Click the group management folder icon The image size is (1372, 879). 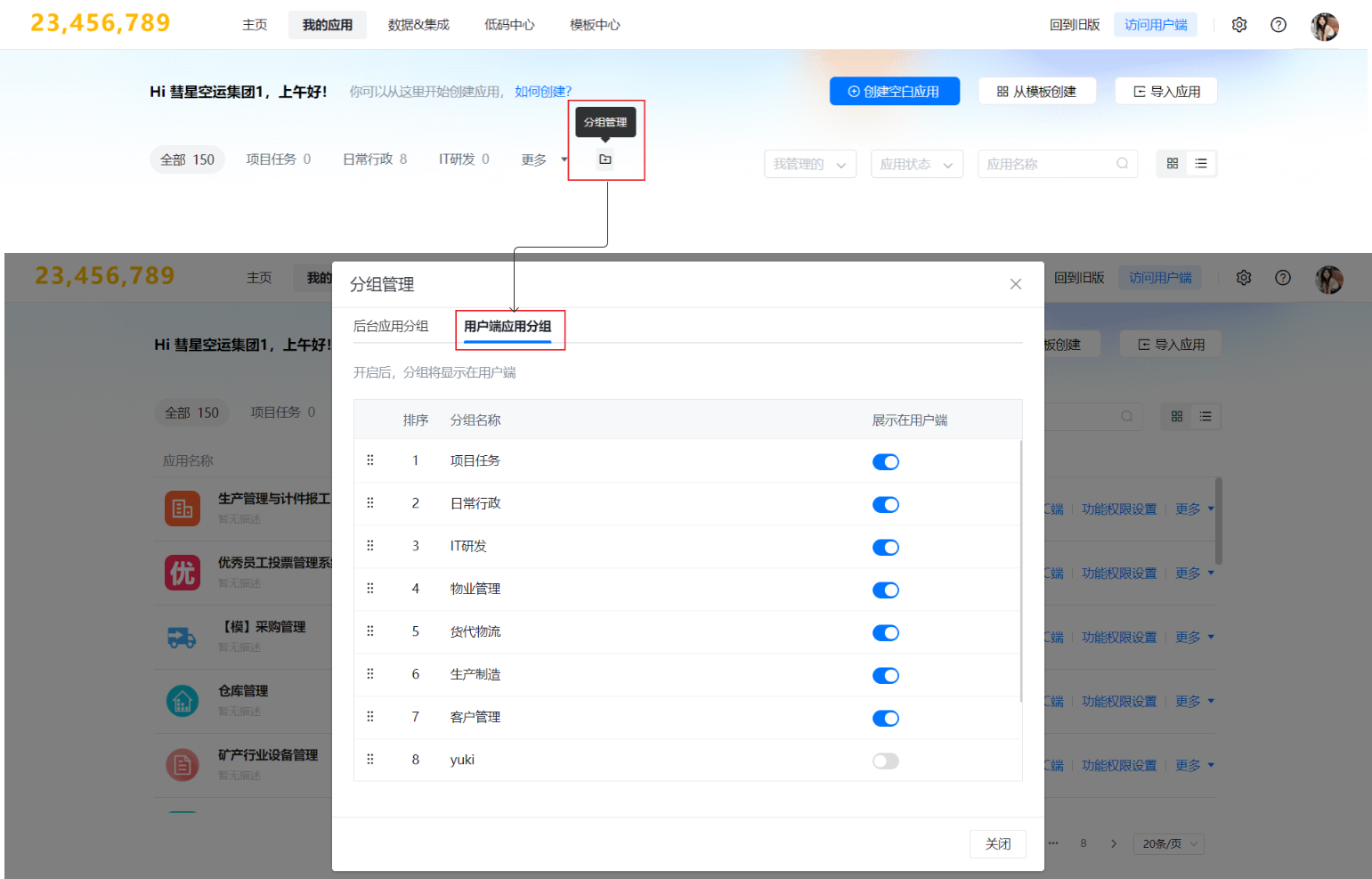coord(605,159)
